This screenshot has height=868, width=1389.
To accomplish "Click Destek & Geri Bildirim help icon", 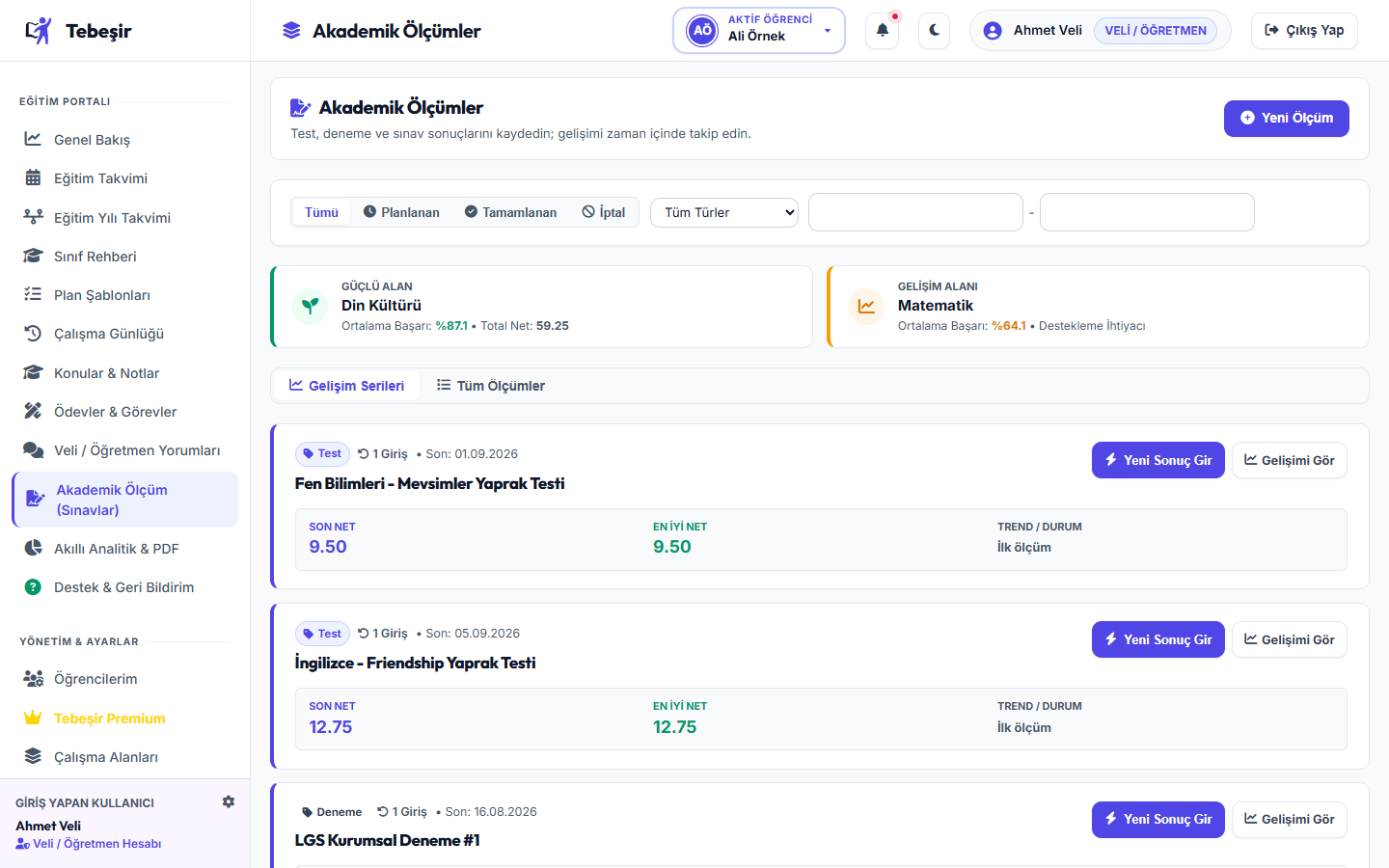I will coord(33,586).
